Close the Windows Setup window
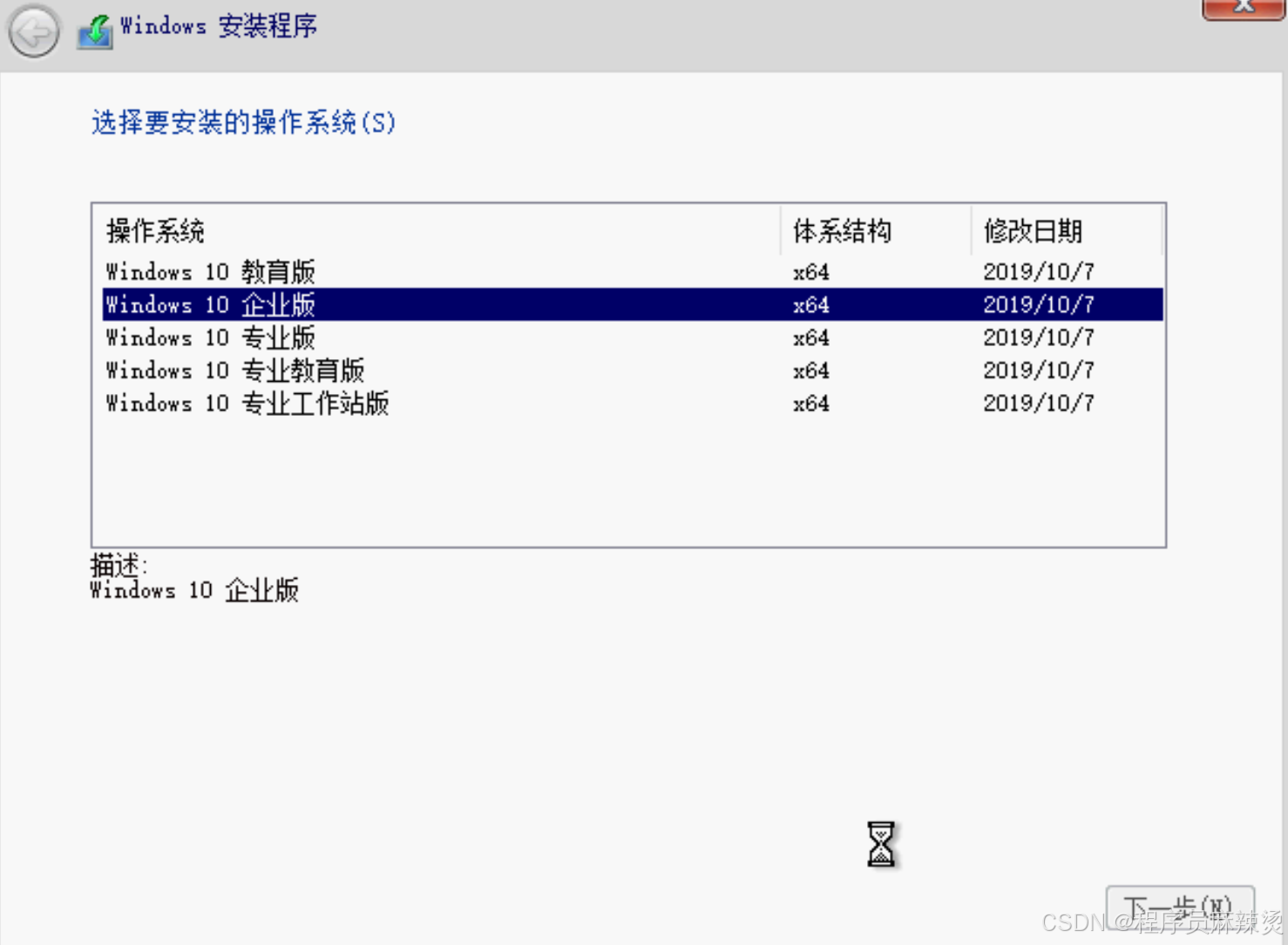 click(x=1244, y=8)
